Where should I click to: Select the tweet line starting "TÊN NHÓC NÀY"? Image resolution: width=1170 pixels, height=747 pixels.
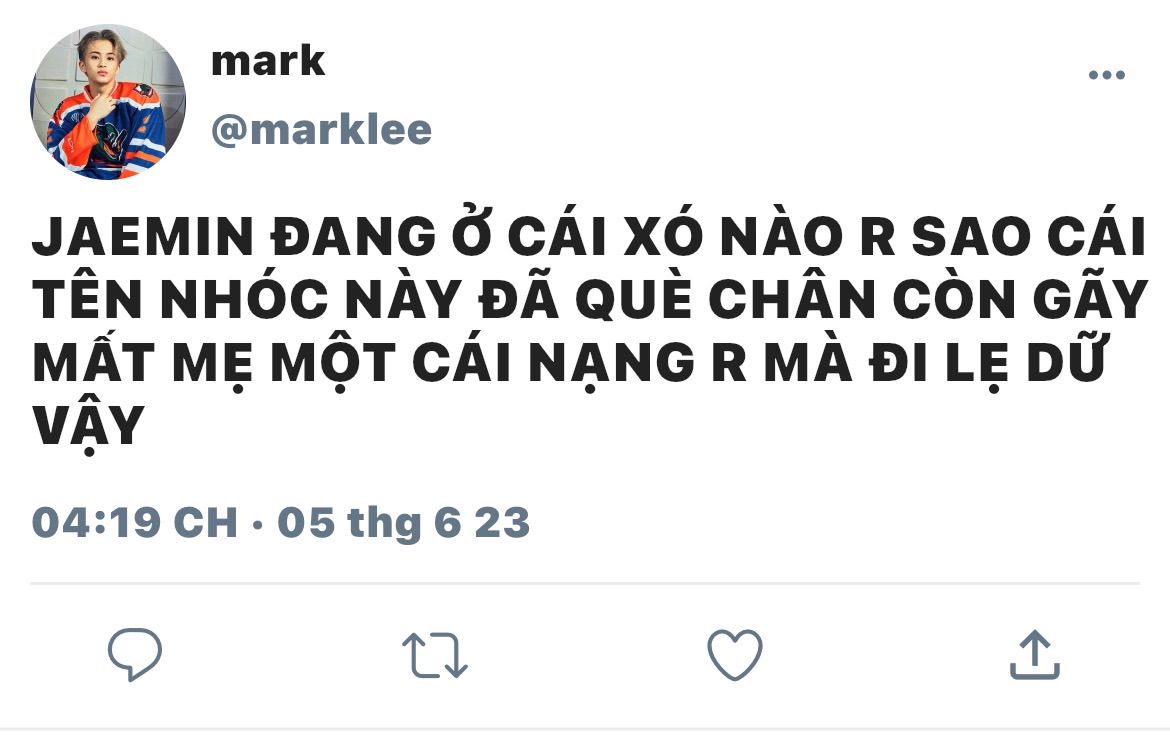[x=589, y=300]
